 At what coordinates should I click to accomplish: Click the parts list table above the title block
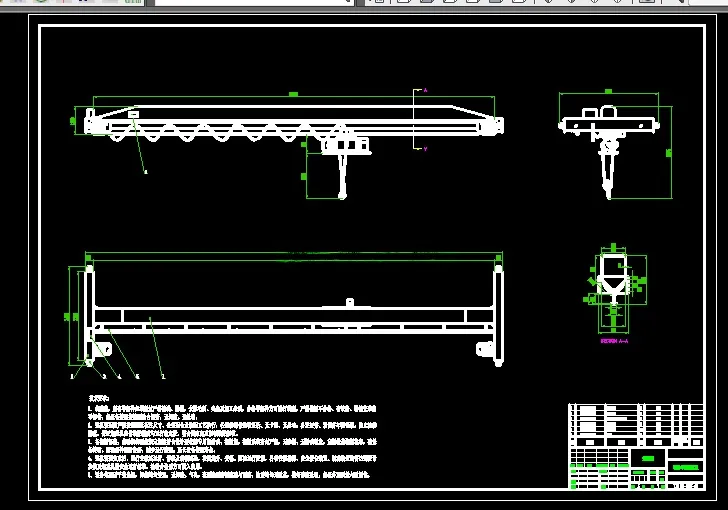(x=636, y=425)
